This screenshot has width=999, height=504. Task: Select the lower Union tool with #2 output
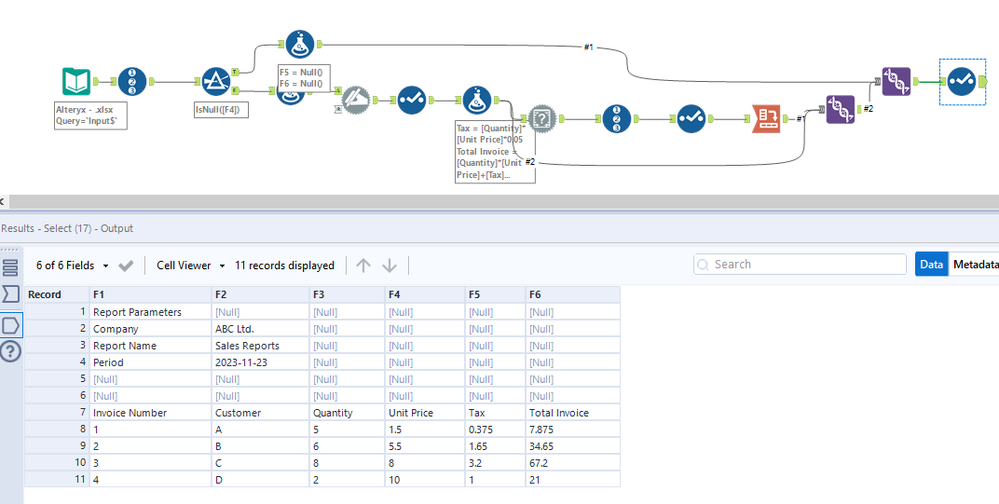click(x=840, y=110)
